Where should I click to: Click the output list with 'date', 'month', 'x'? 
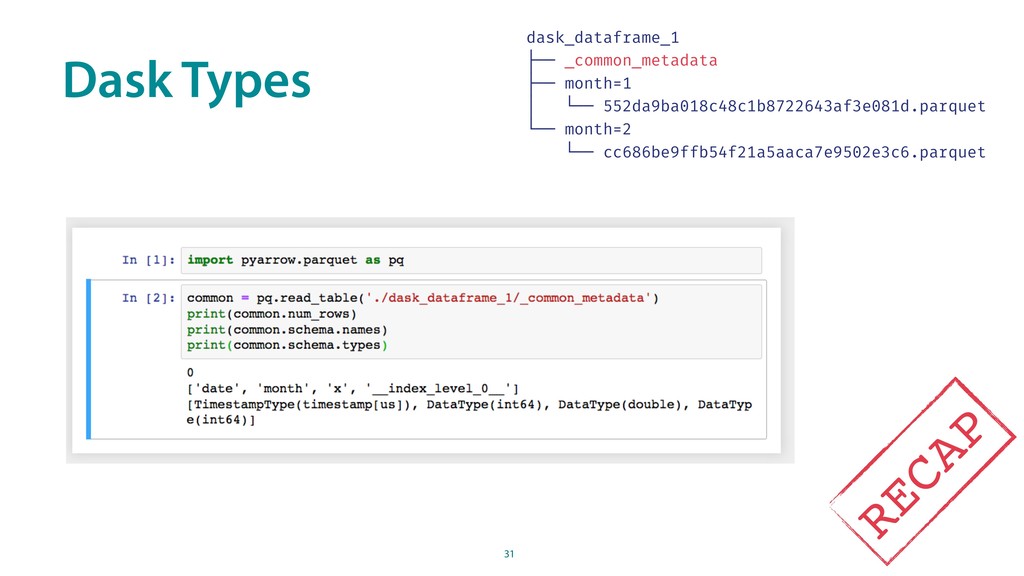click(x=353, y=389)
